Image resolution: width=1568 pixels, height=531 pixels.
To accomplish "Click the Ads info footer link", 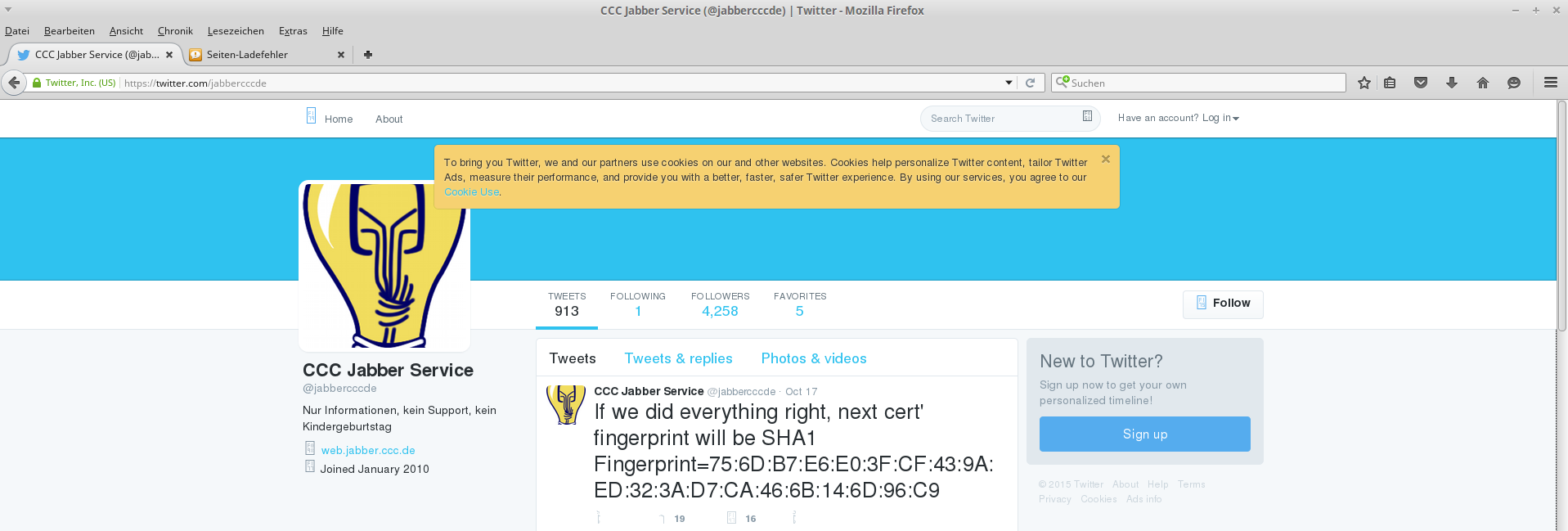I will coord(1143,499).
